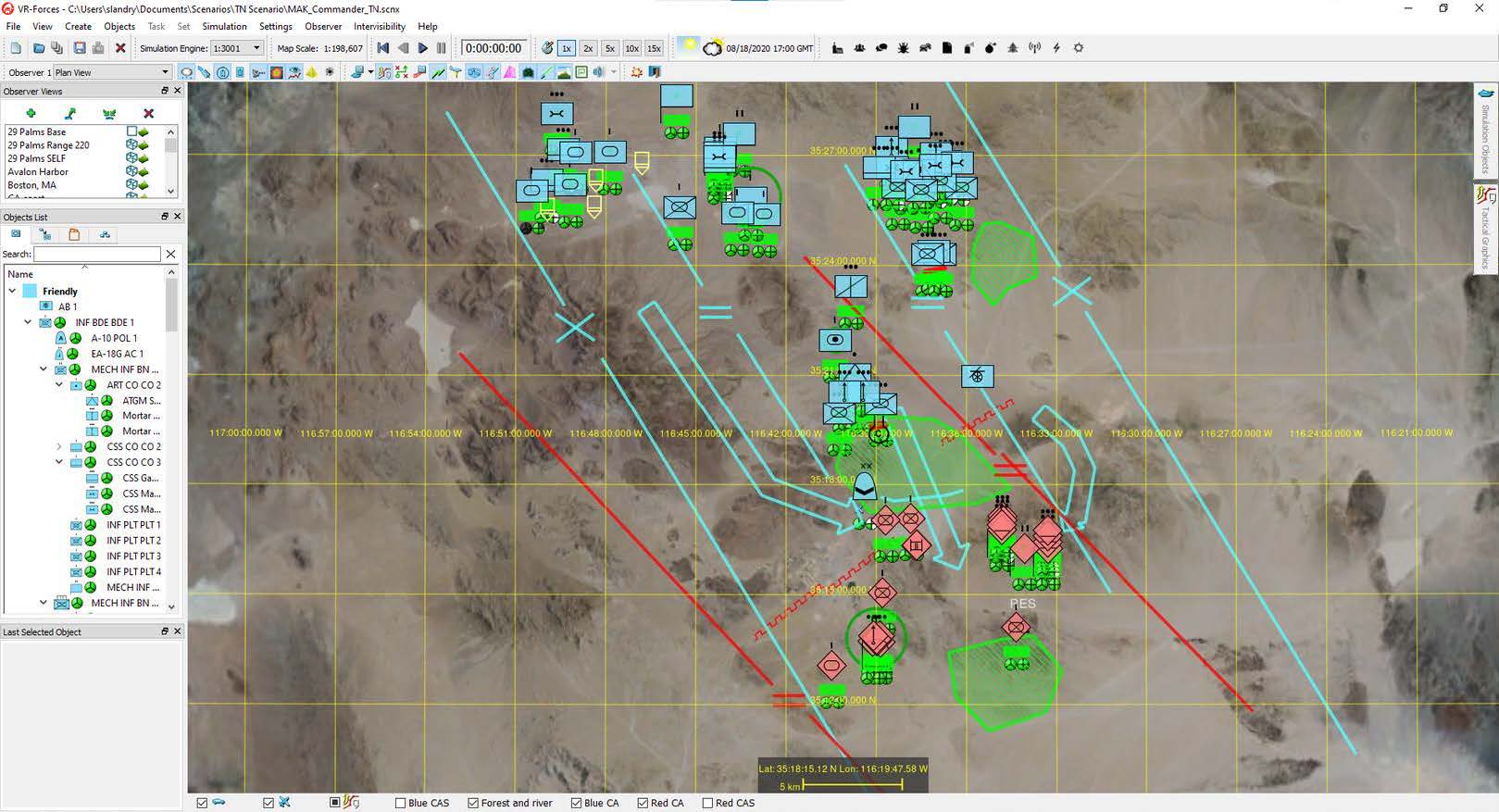This screenshot has height=812, width=1499.
Task: Collapse the Friendly tree node
Action: (x=12, y=291)
